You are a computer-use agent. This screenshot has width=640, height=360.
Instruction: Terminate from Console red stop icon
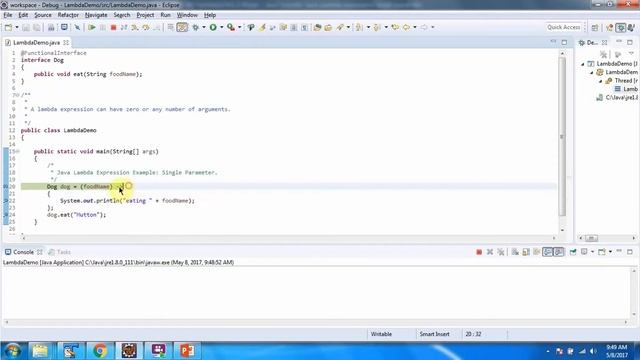479,252
